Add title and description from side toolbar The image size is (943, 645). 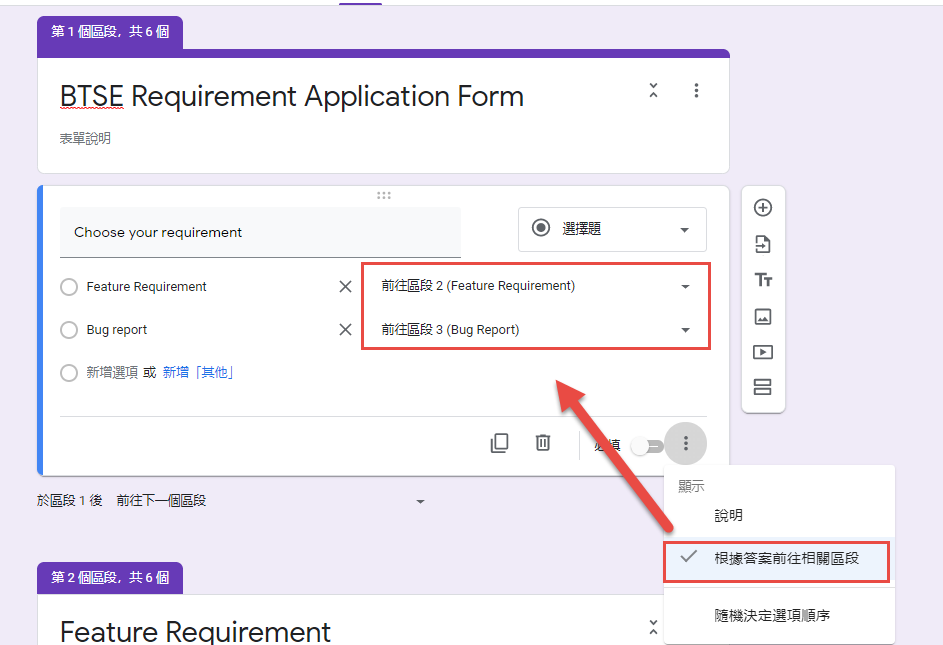[x=763, y=280]
